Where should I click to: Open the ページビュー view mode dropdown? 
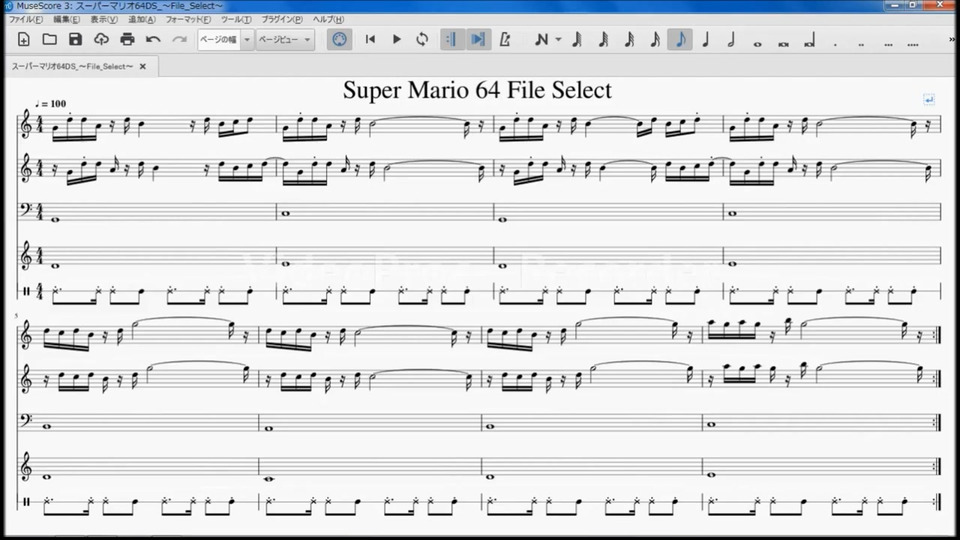pyautogui.click(x=285, y=40)
